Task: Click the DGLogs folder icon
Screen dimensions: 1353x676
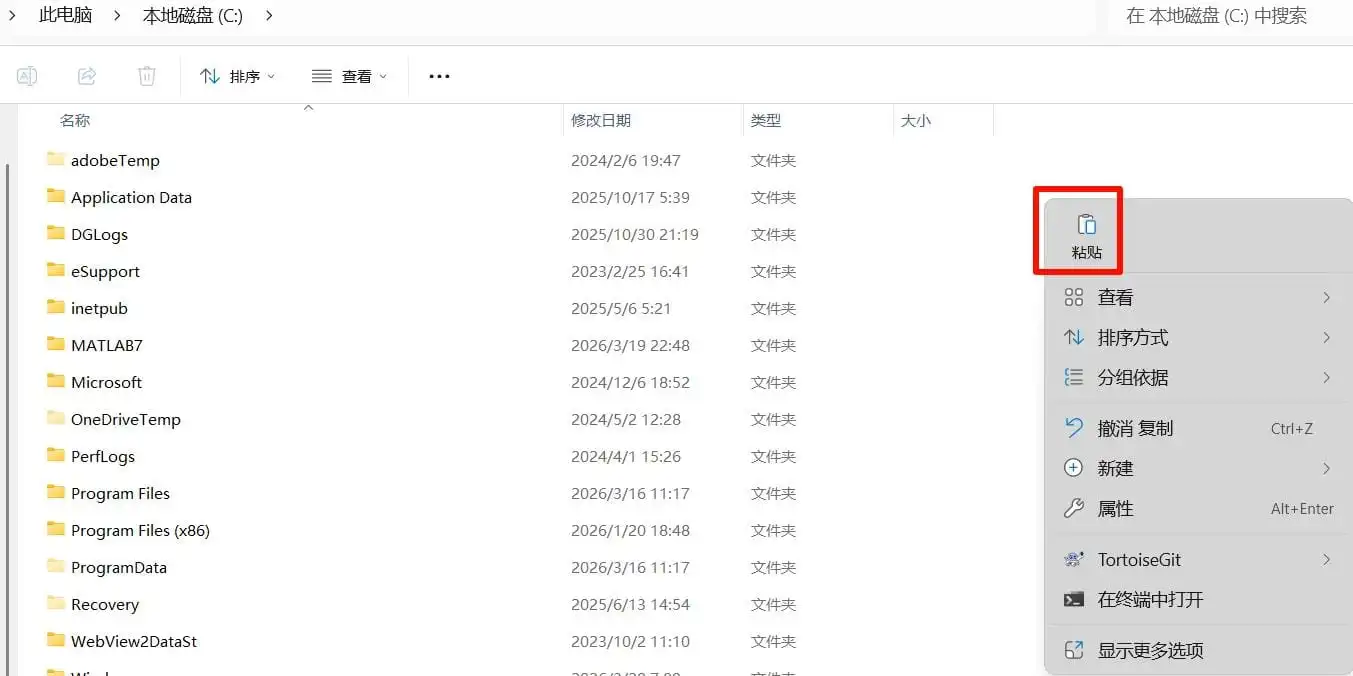Action: tap(56, 233)
